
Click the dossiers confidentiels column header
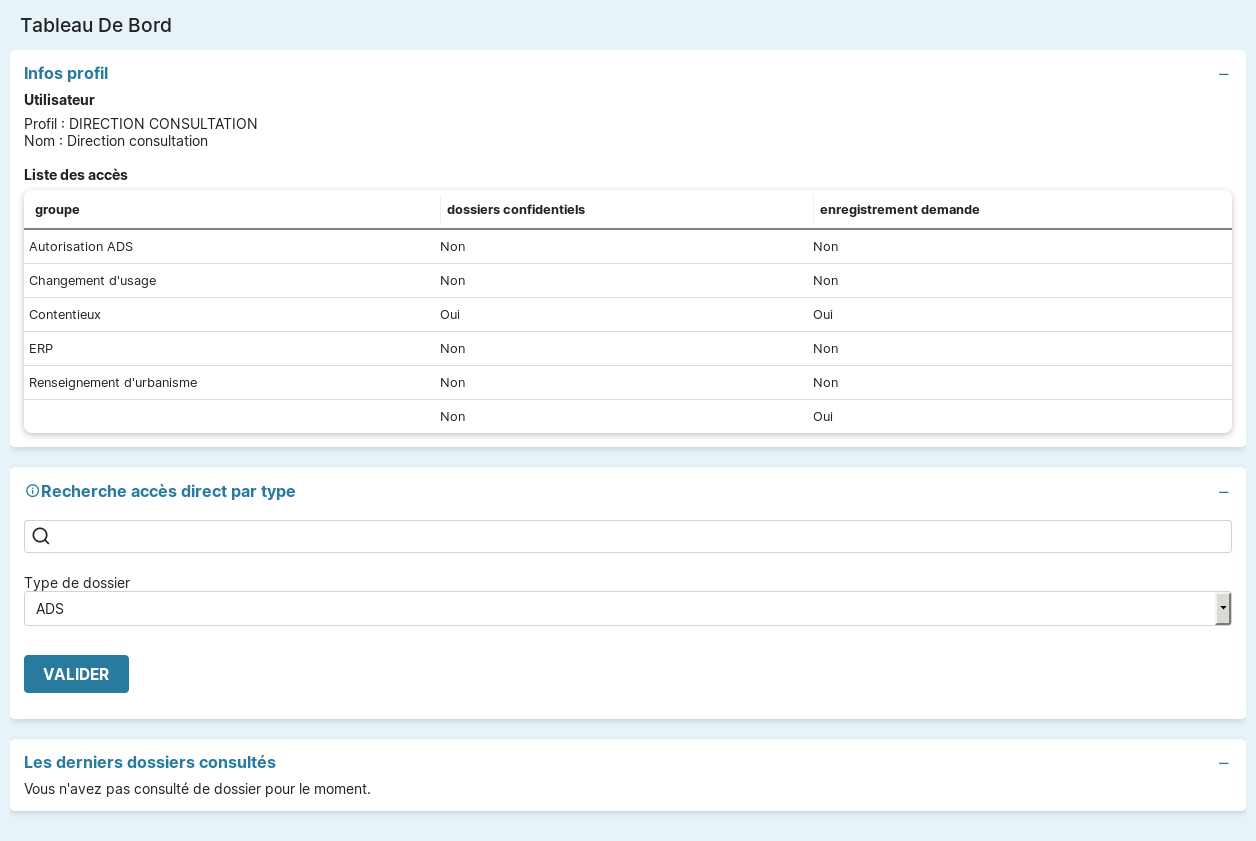(515, 209)
